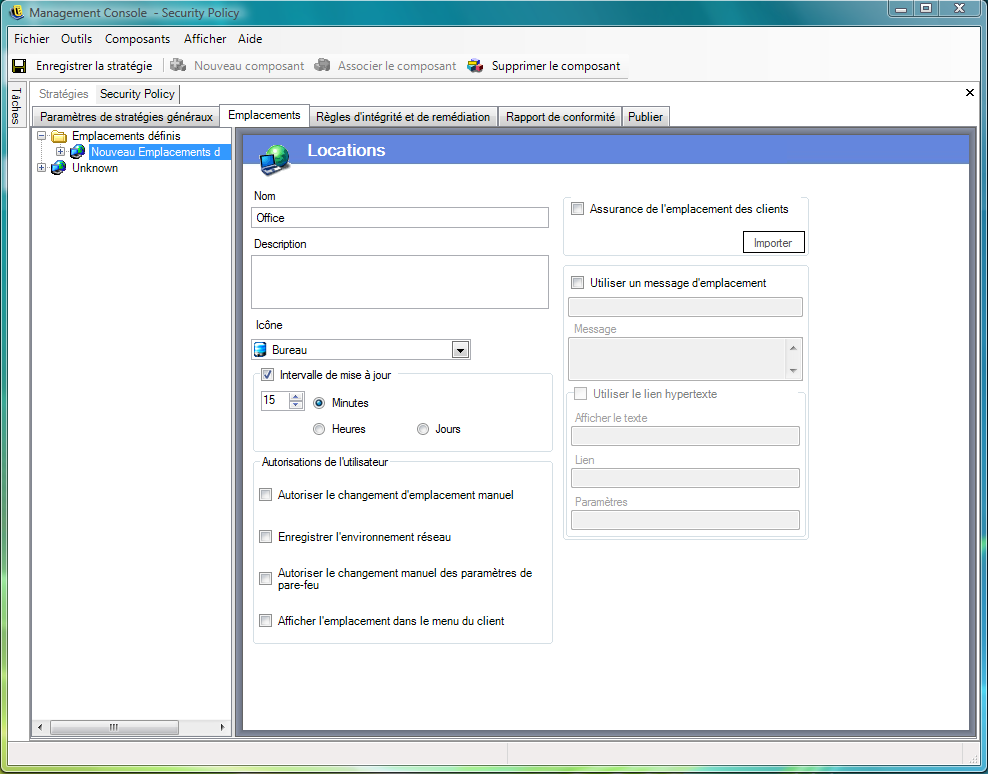This screenshot has width=988, height=774.
Task: Click the Message box scroll-up arrow
Action: (x=793, y=348)
